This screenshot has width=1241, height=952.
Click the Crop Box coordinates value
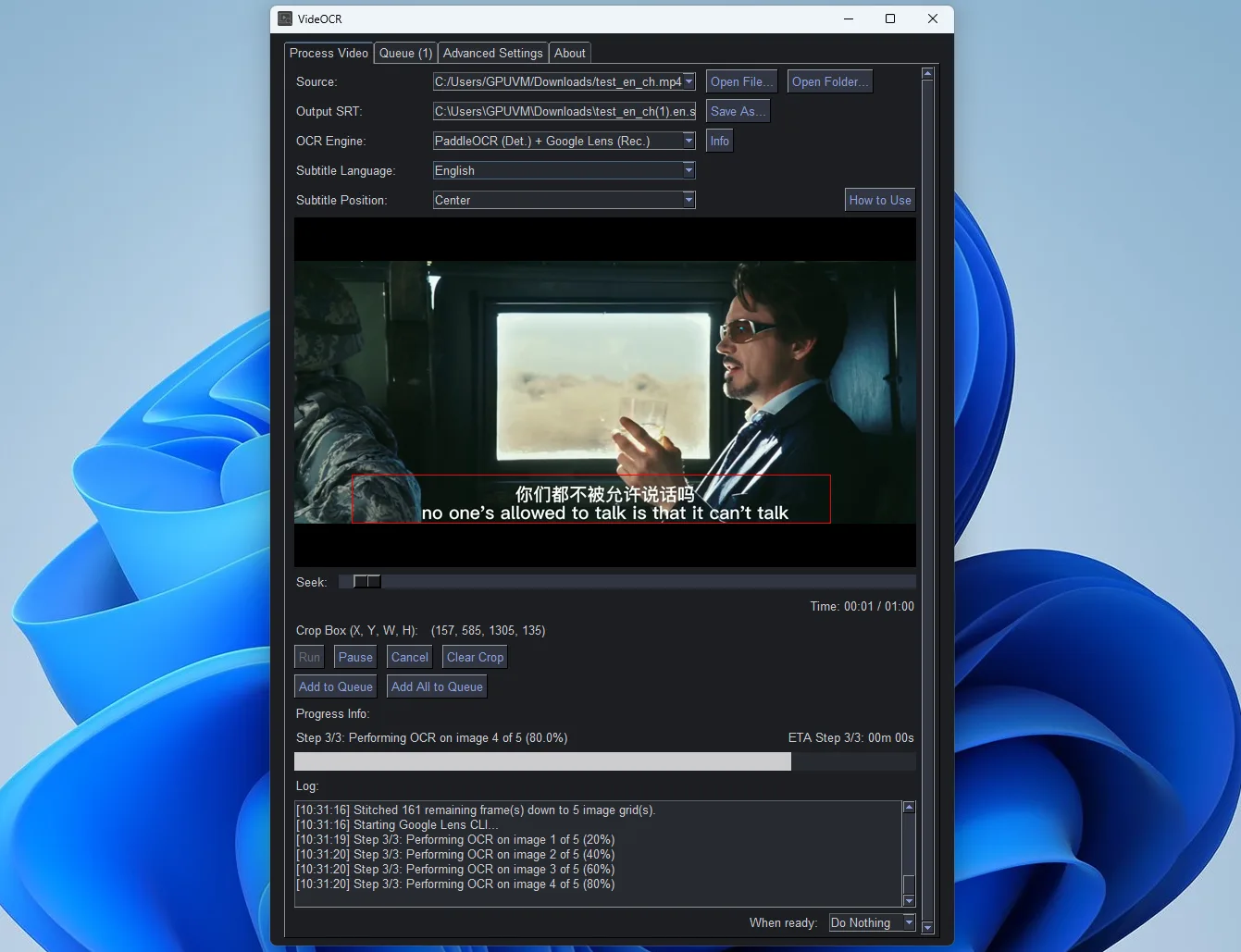(488, 630)
